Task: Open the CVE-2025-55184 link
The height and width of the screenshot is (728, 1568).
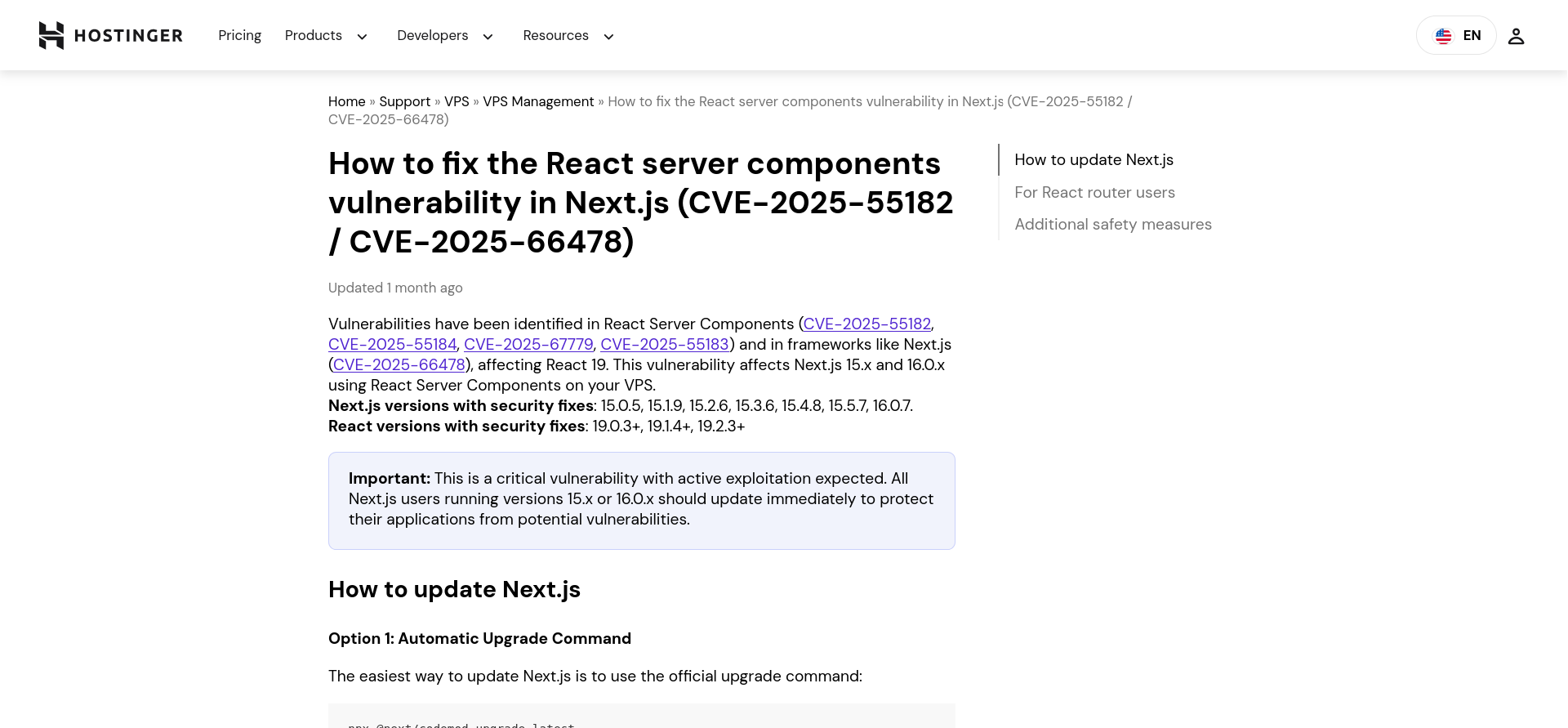Action: click(392, 344)
